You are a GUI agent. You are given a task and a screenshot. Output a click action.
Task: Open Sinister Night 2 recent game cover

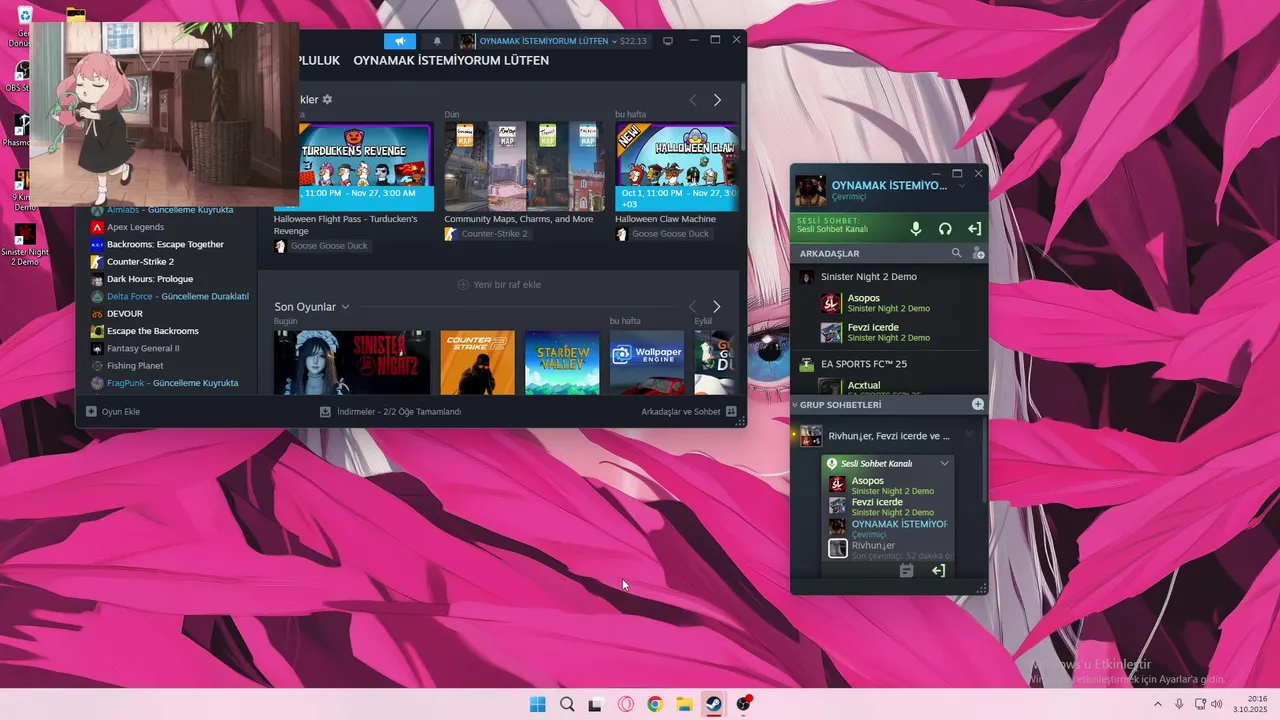pyautogui.click(x=352, y=362)
